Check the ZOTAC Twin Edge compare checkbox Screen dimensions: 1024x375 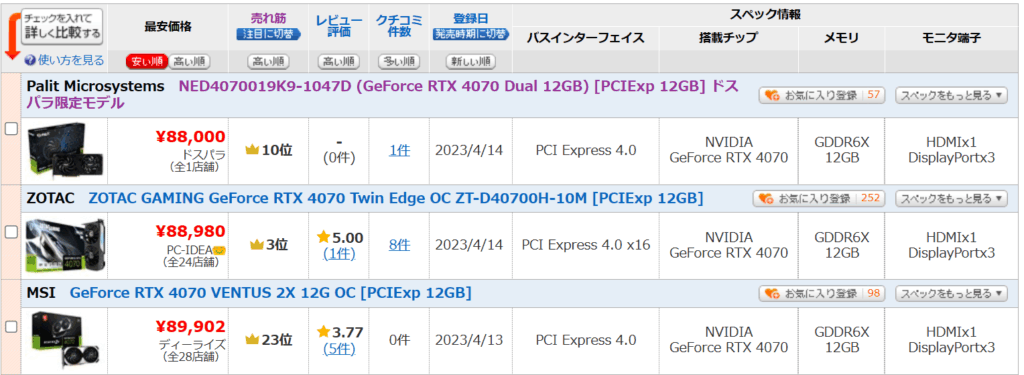[11, 231]
